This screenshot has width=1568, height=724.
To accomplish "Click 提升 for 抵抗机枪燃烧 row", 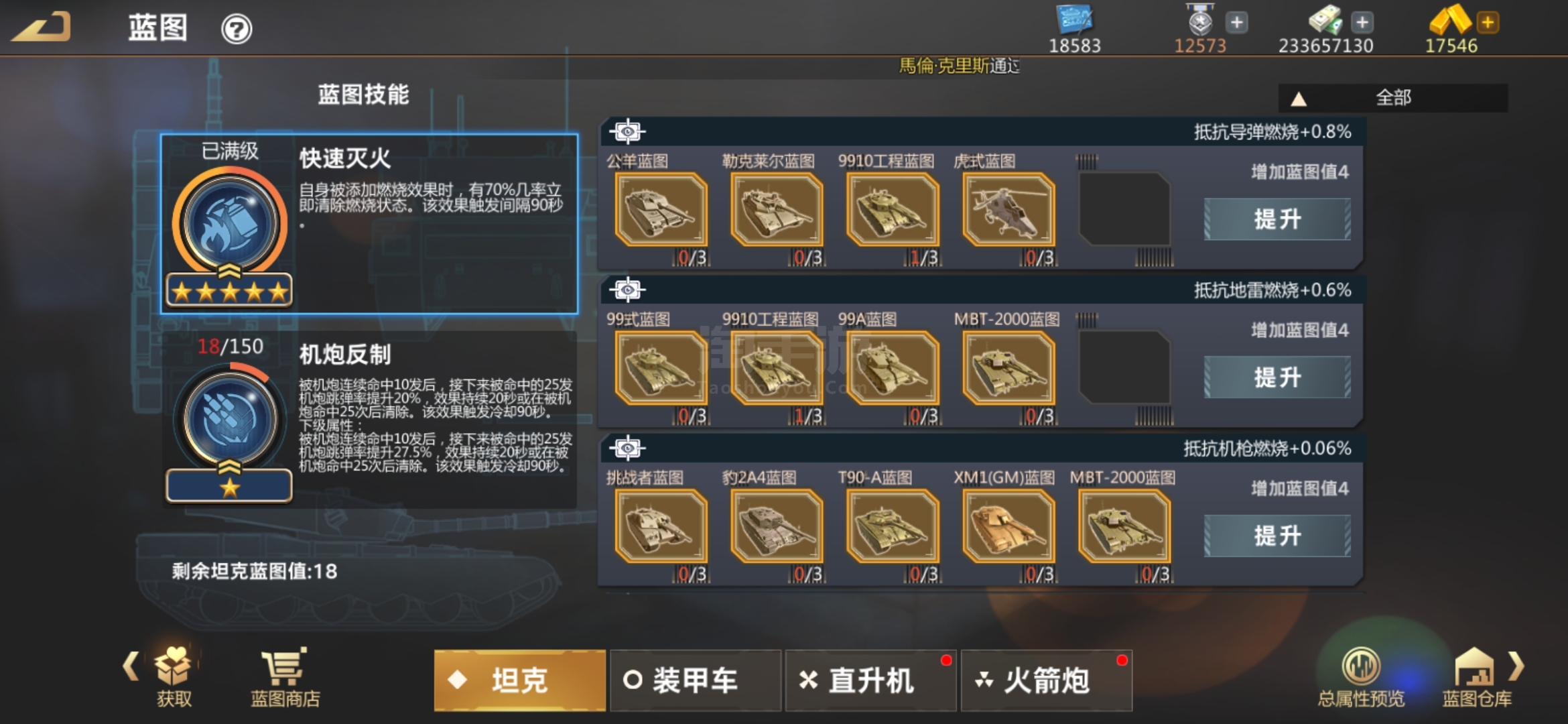I will tap(1277, 536).
